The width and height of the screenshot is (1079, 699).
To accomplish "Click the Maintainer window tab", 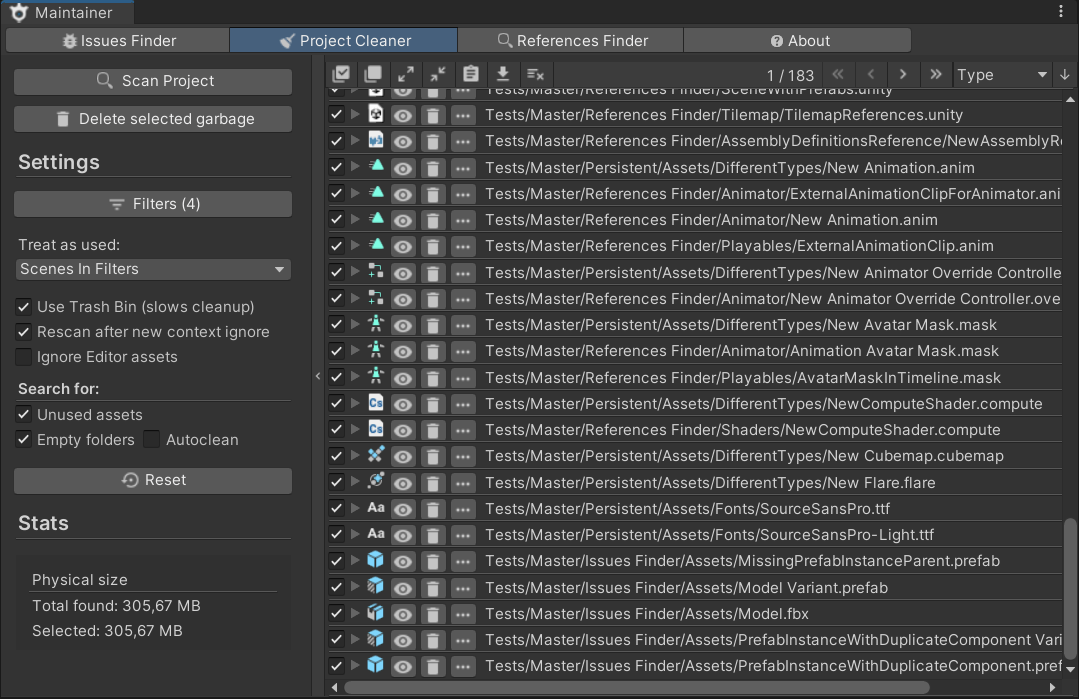I will [67, 12].
